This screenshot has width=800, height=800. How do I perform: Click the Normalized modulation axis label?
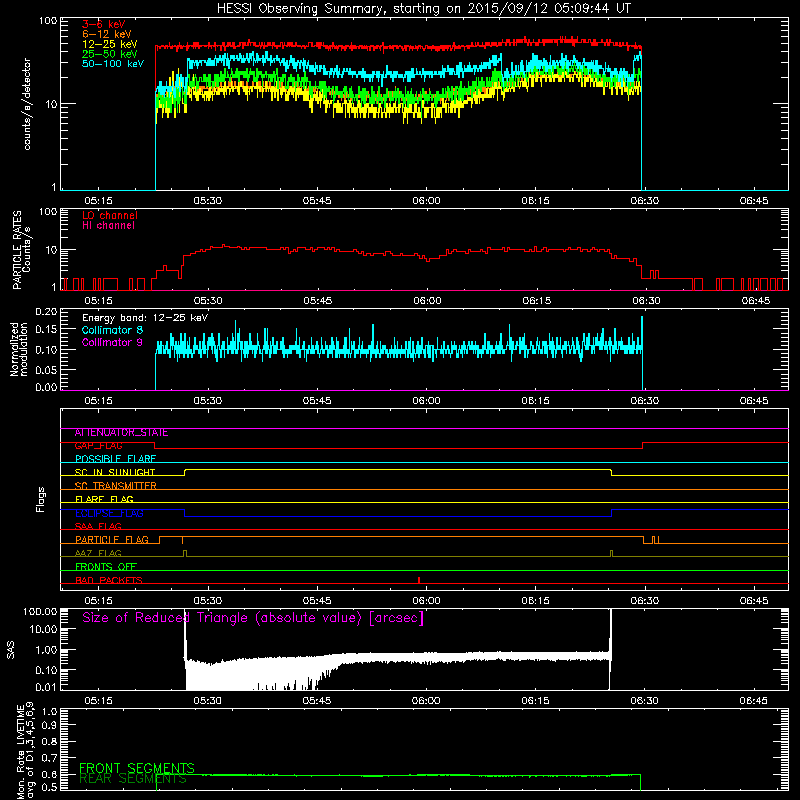click(x=18, y=349)
